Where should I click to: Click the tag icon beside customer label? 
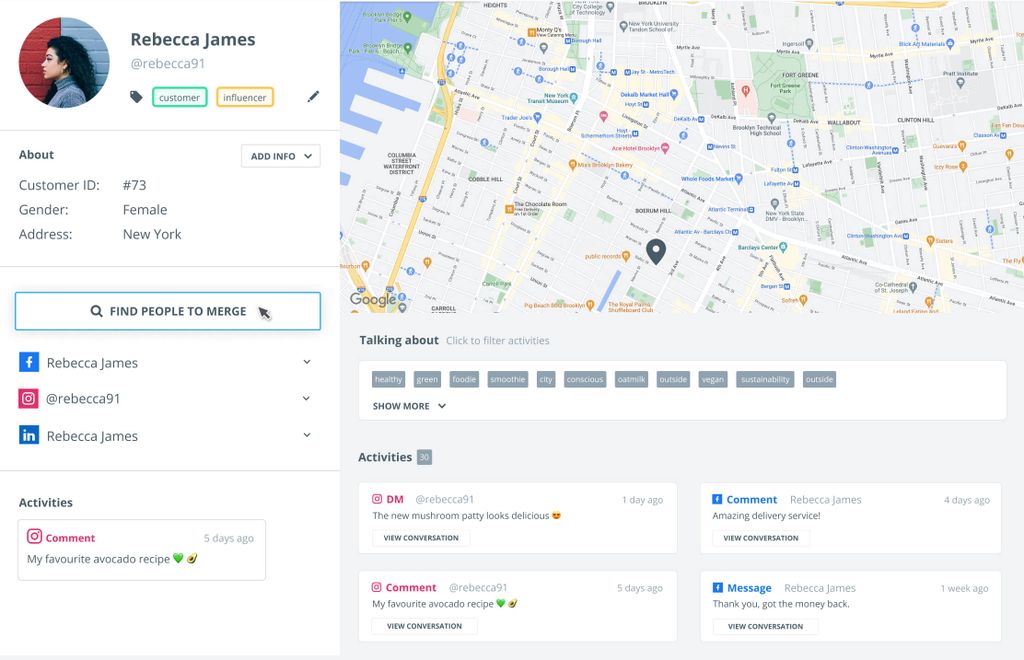(x=136, y=97)
